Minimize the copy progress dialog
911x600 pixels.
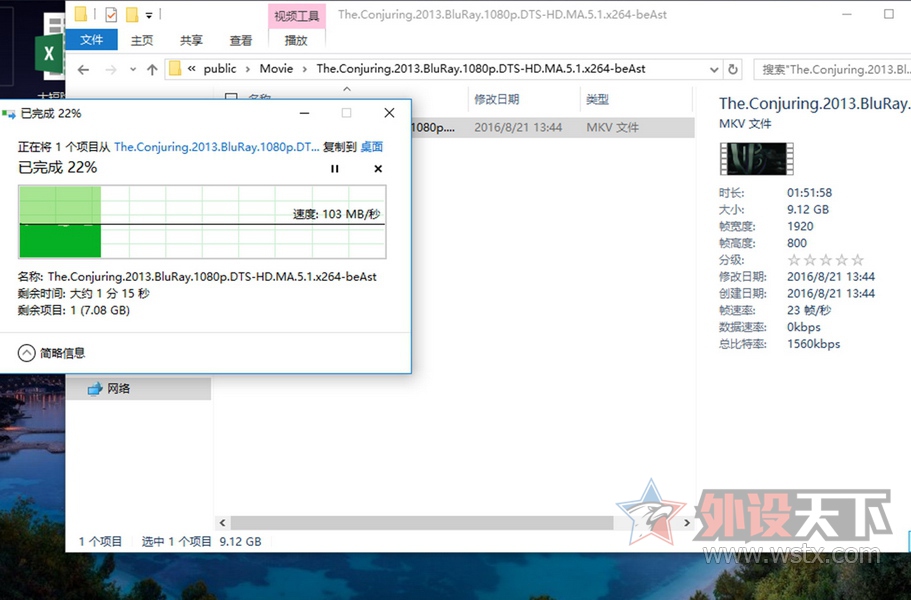304,113
